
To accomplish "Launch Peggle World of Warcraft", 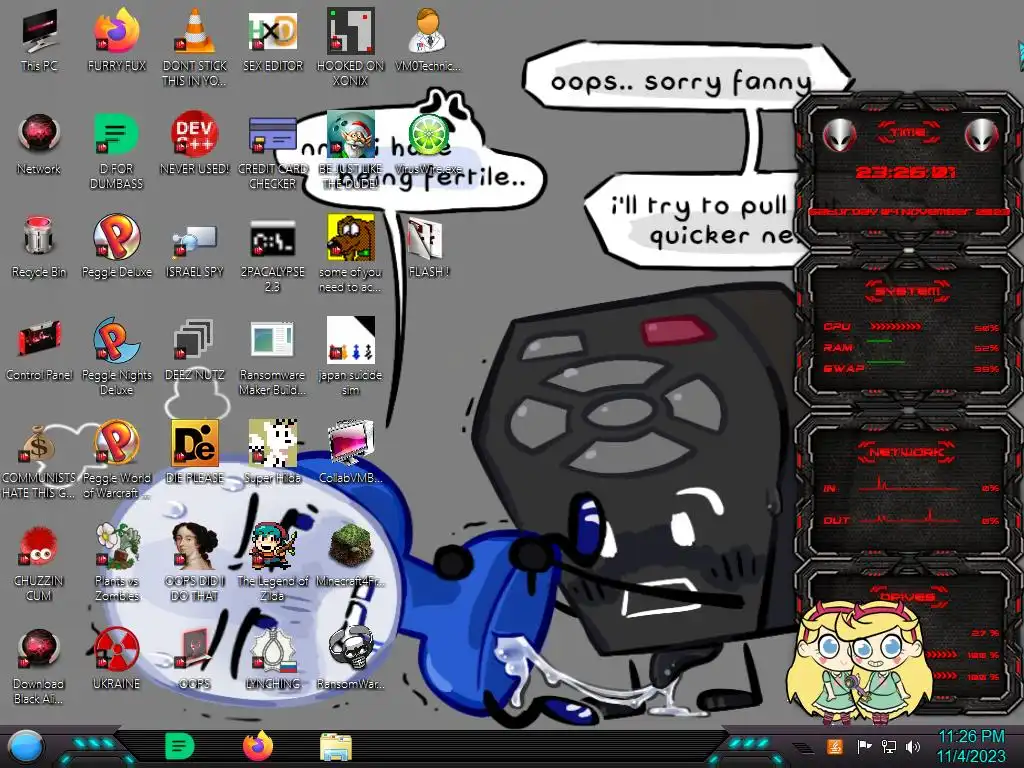I will click(116, 460).
